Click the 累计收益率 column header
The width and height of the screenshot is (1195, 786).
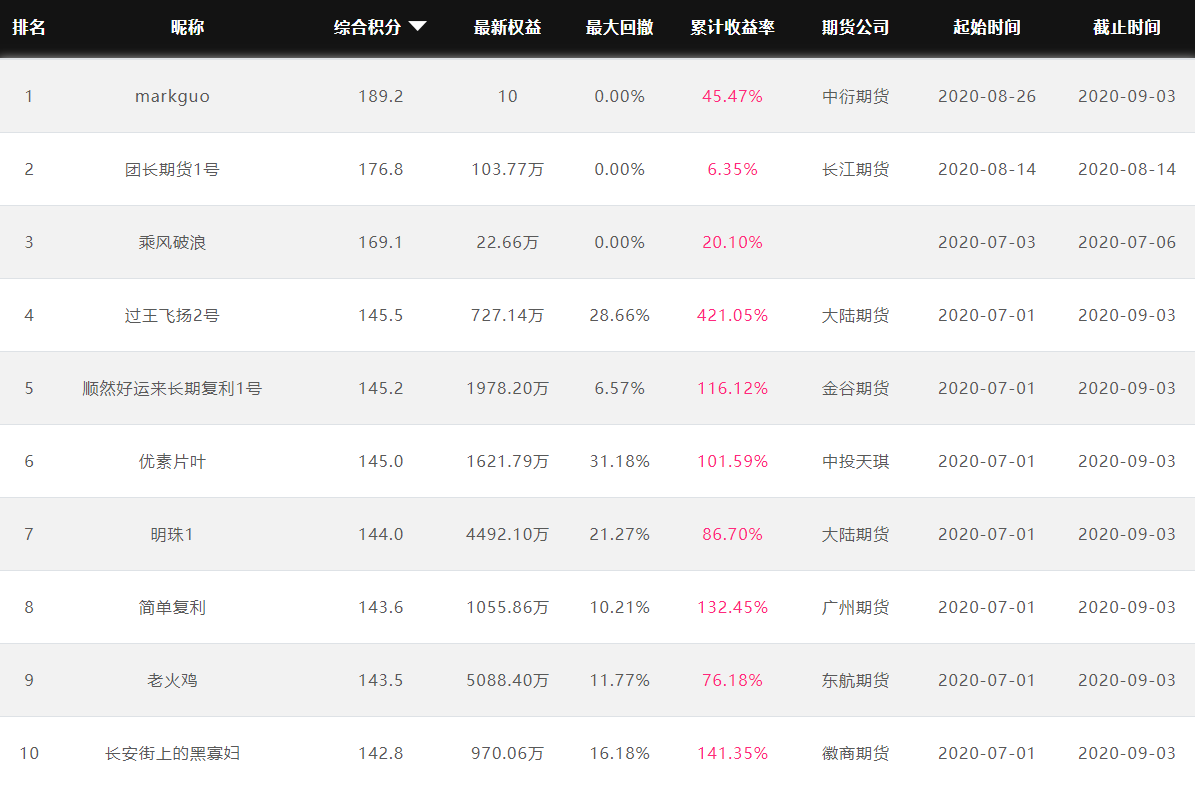click(732, 27)
